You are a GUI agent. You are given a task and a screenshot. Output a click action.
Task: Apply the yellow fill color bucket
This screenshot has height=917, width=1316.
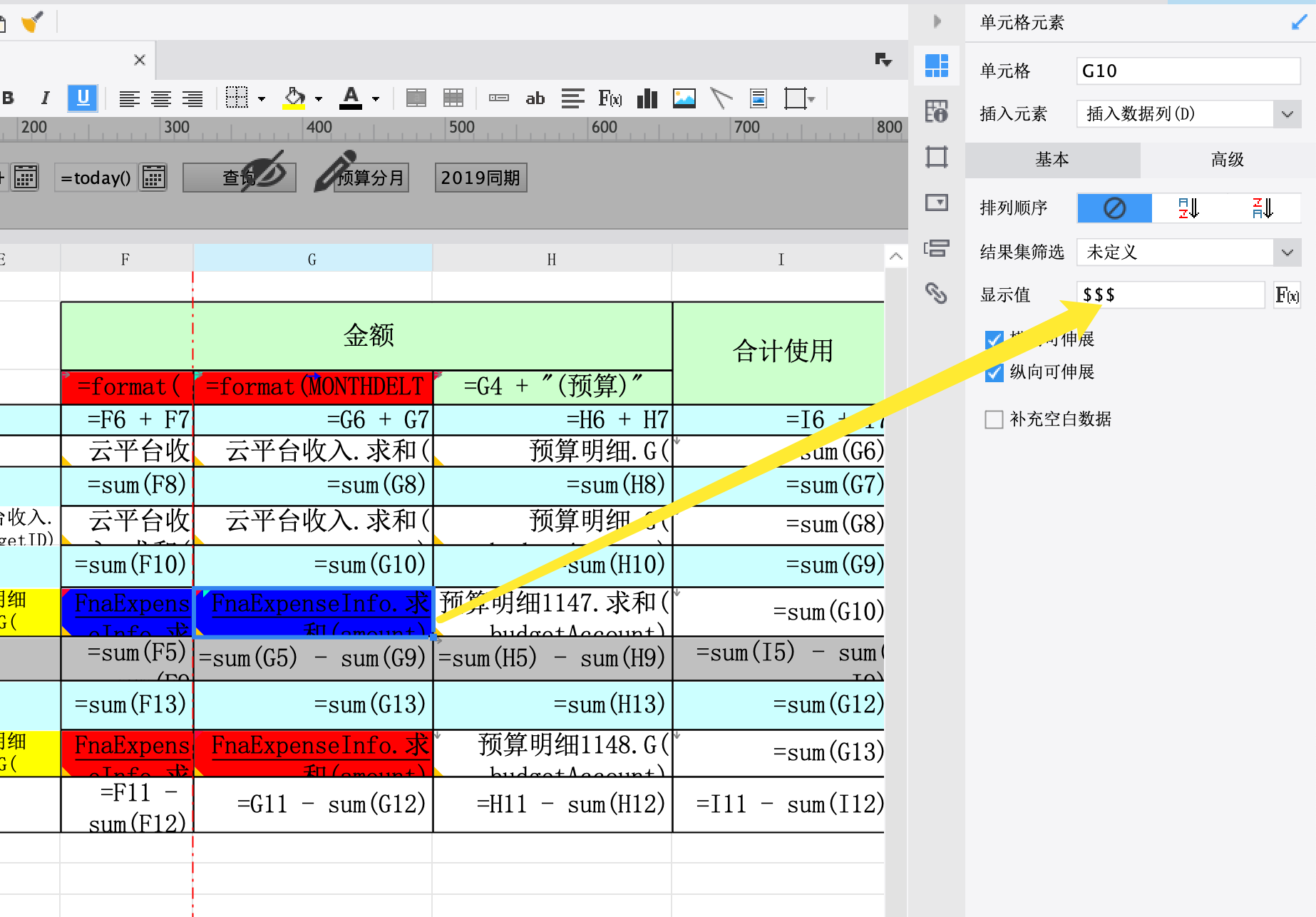pos(294,98)
